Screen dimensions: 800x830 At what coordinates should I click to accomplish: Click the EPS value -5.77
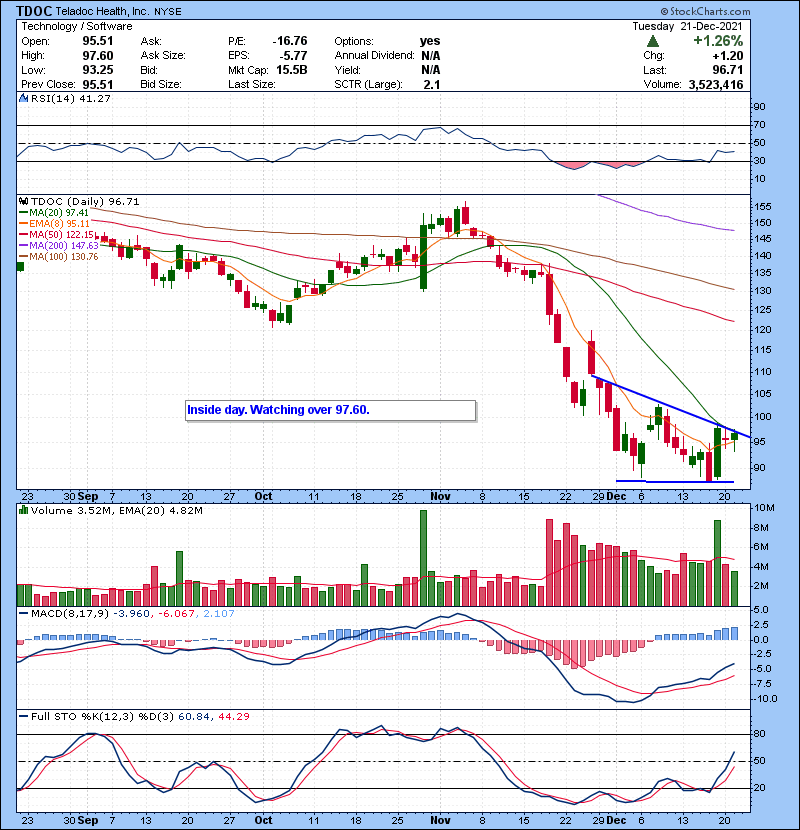(293, 56)
